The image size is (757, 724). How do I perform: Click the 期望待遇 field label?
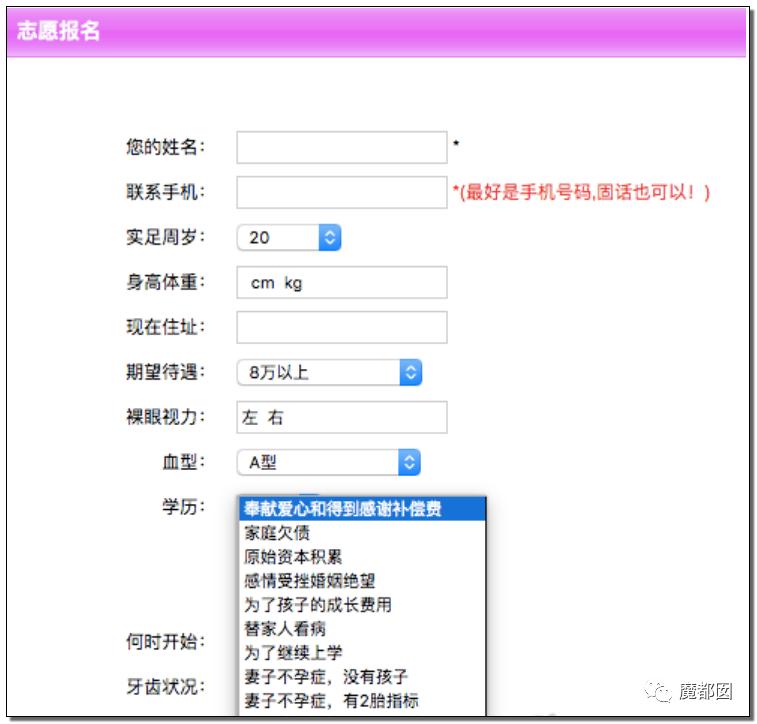(x=166, y=372)
